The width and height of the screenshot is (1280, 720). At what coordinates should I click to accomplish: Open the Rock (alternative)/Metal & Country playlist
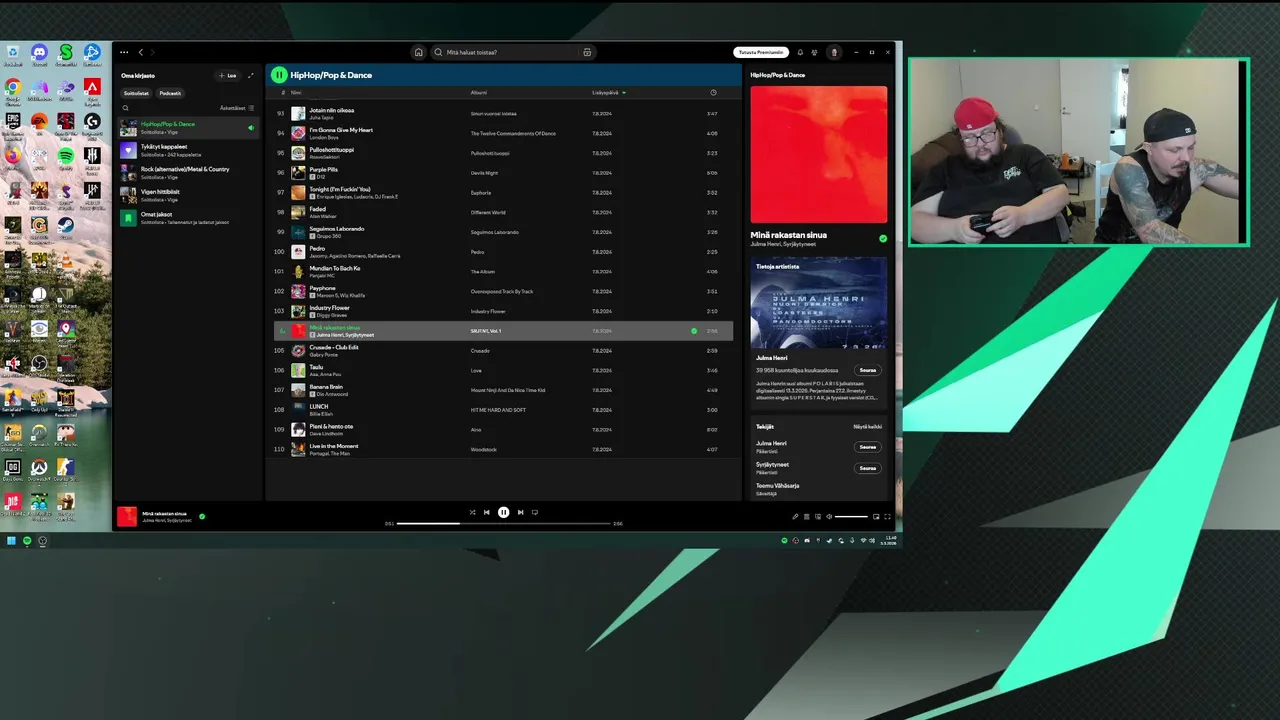188,172
